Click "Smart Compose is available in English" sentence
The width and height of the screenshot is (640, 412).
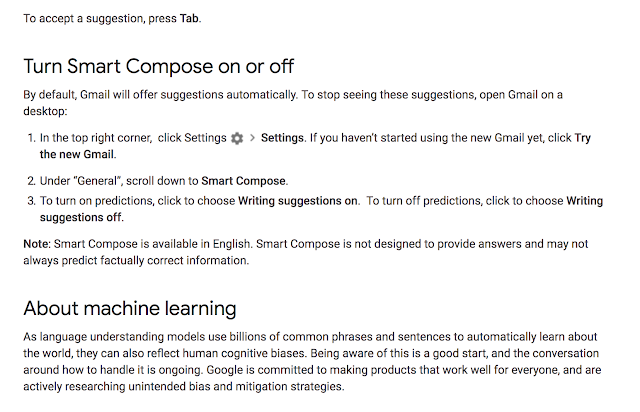(160, 243)
